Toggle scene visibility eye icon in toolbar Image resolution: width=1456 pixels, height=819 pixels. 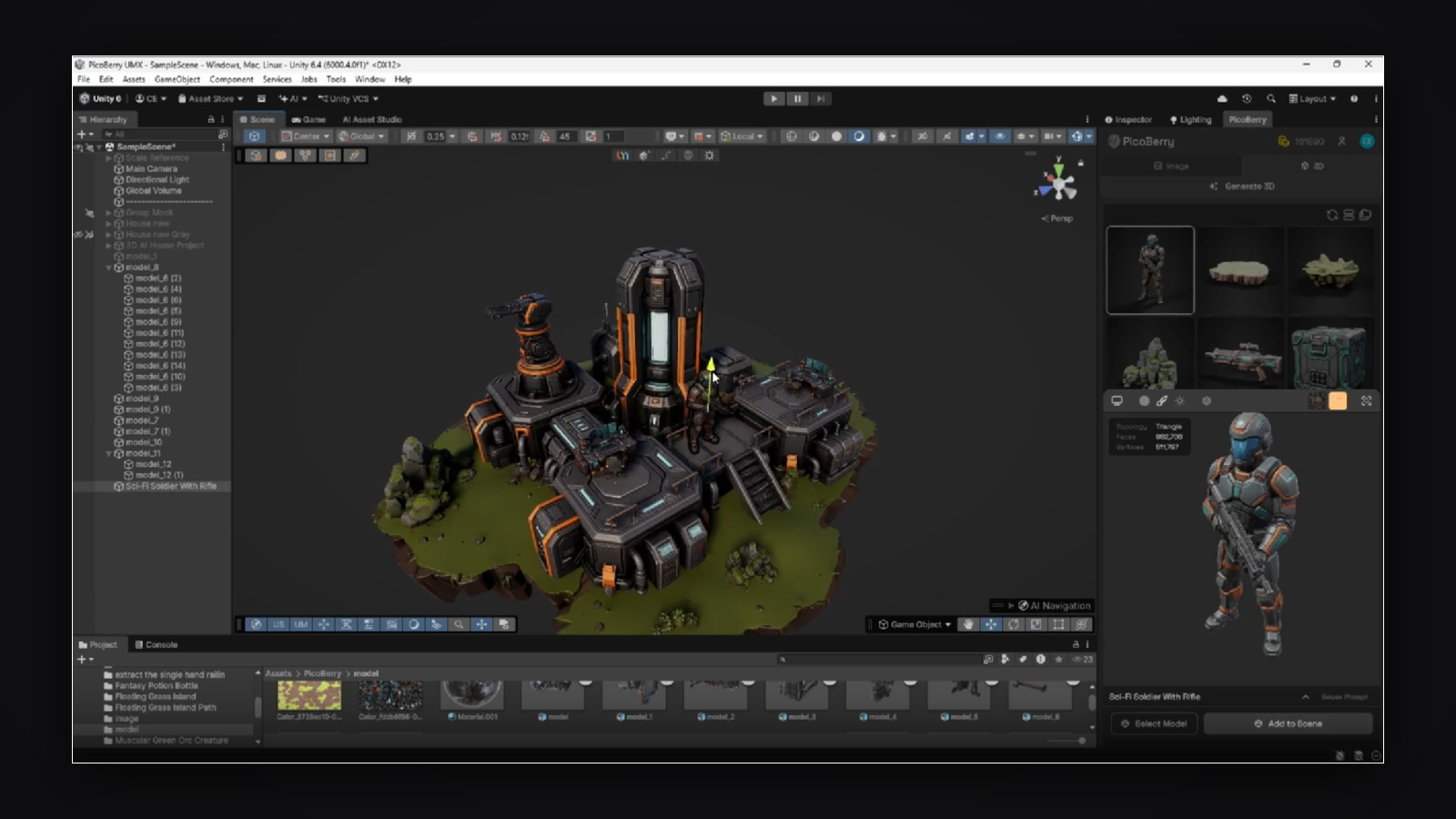tap(999, 136)
